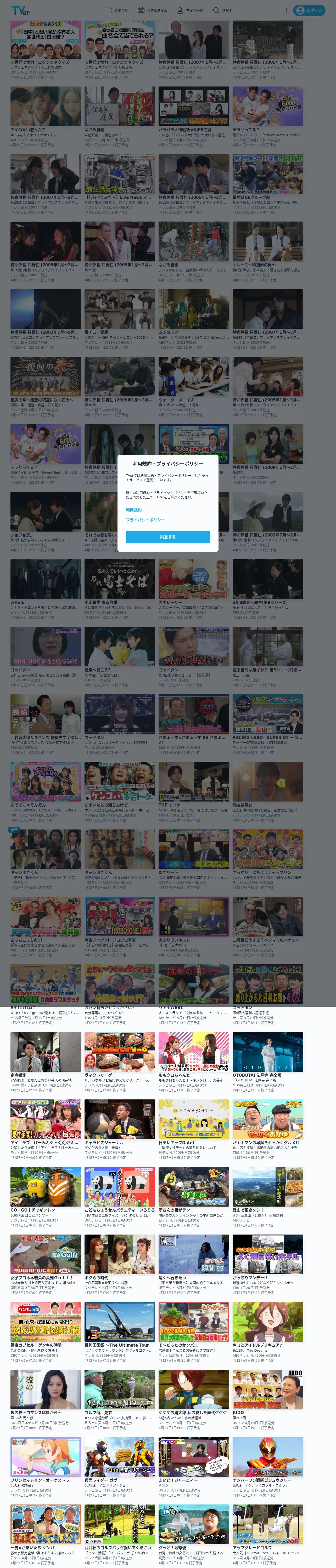The width and height of the screenshot is (336, 1568).
Task: Open the 利用規約 terms link
Action: pos(133,510)
